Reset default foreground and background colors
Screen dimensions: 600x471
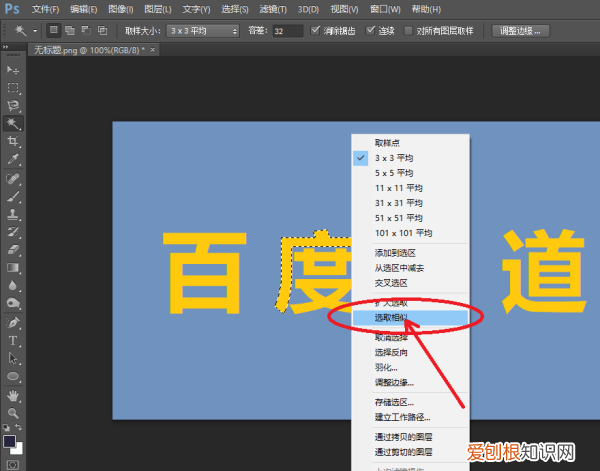click(7, 428)
